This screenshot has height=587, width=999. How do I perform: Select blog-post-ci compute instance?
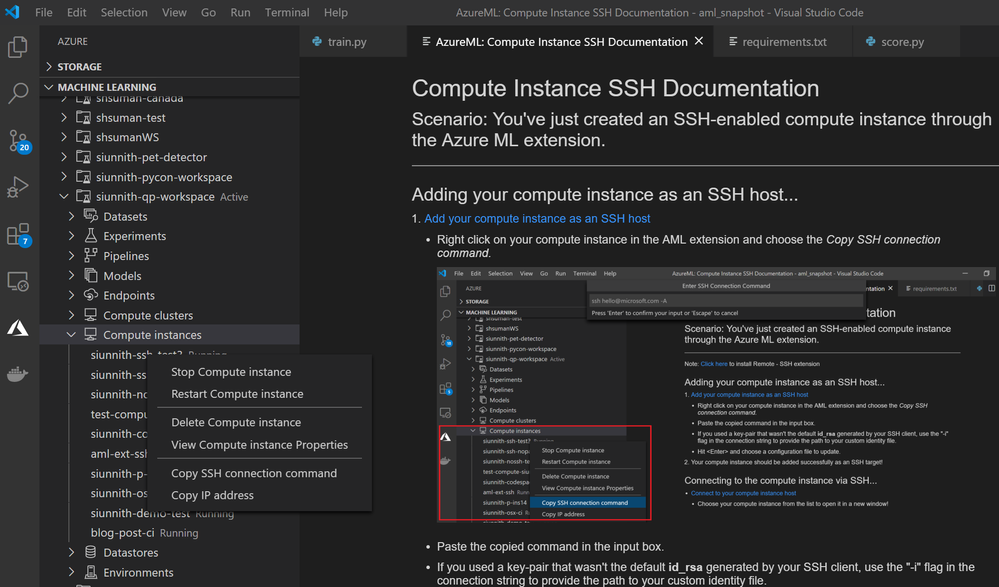coord(122,533)
